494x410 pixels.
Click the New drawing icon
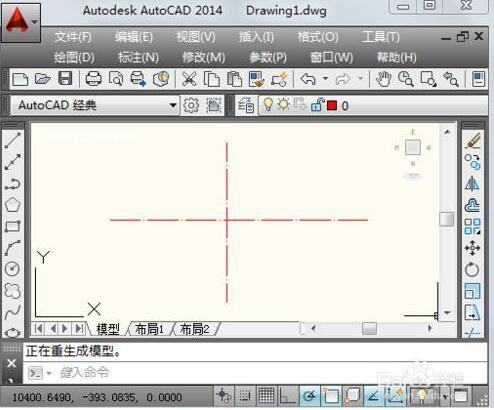[20, 79]
